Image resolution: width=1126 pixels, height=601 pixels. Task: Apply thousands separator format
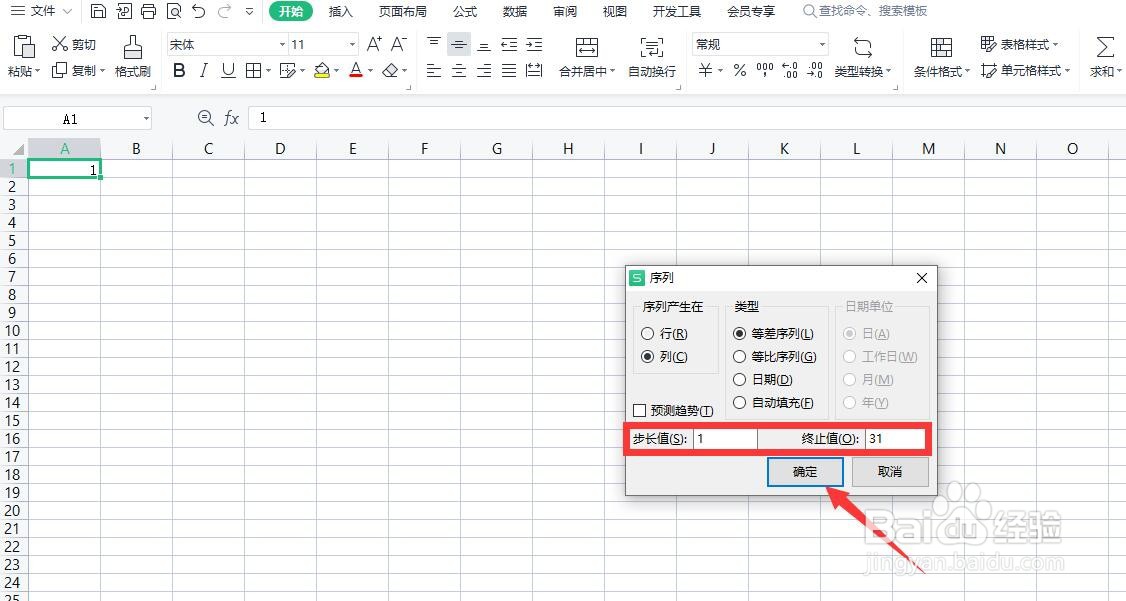point(765,70)
